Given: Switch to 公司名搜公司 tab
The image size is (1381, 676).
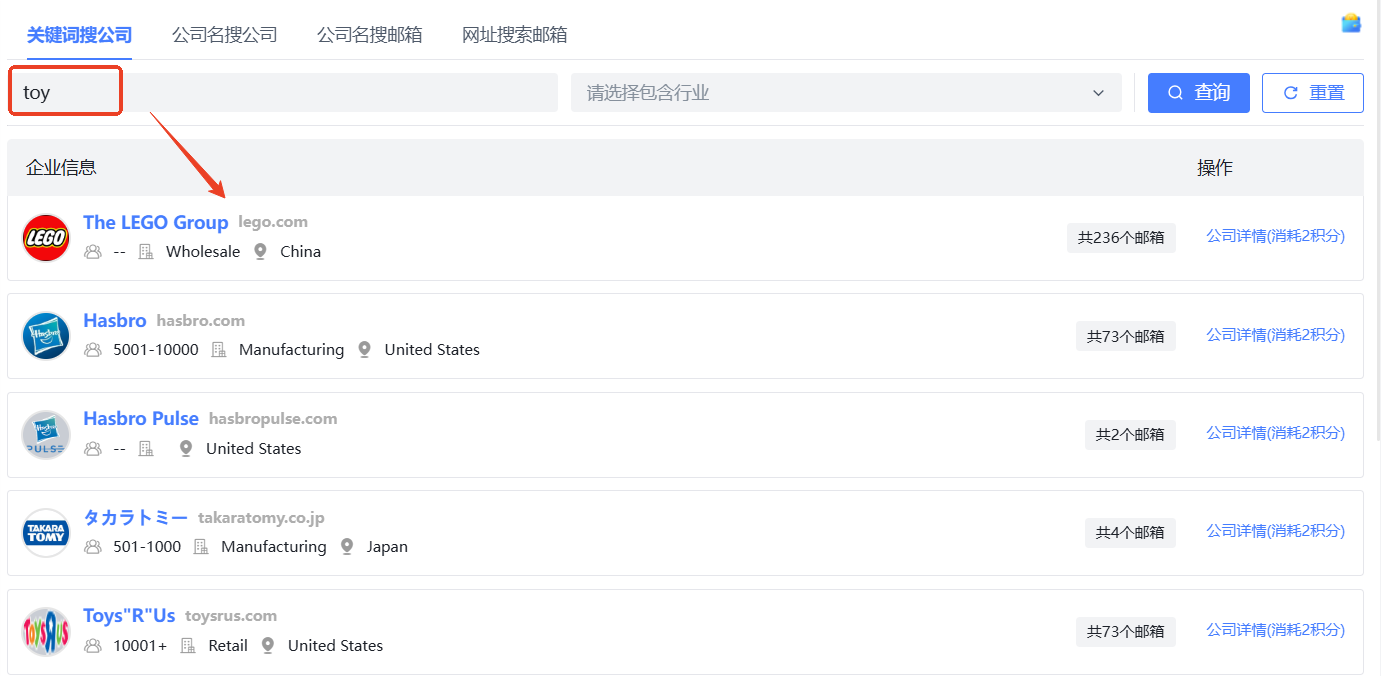Looking at the screenshot, I should click(x=224, y=35).
